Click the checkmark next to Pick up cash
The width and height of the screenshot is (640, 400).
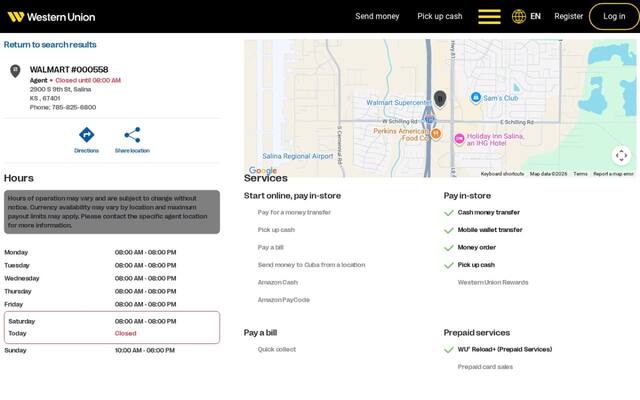(x=449, y=265)
